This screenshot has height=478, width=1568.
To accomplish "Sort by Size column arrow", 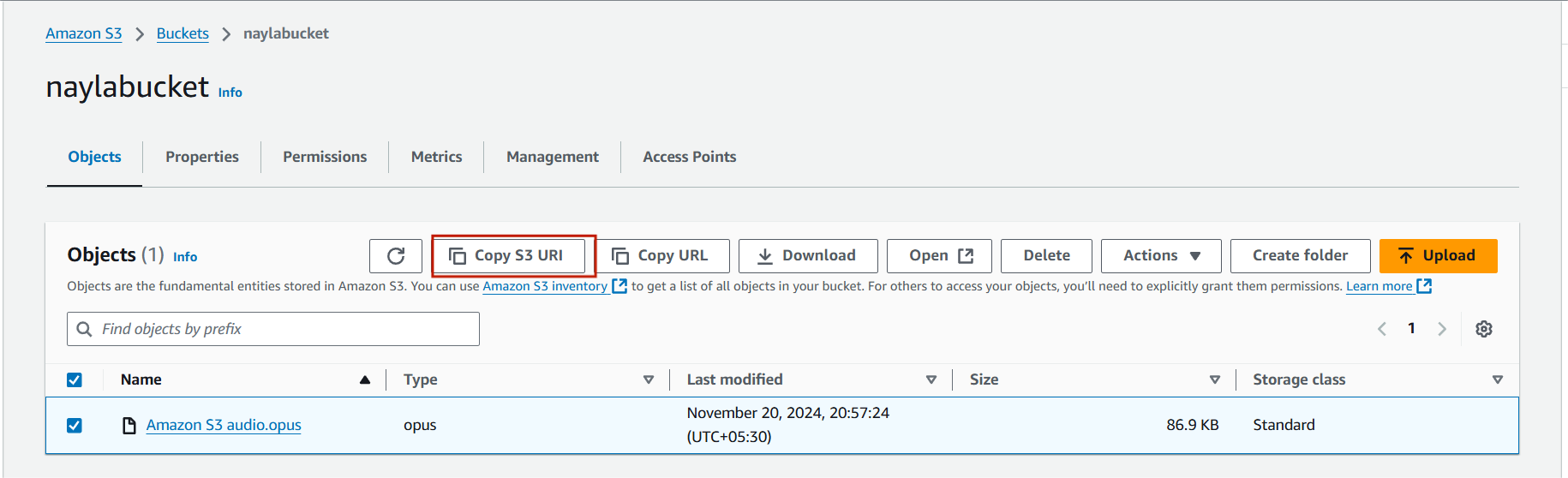I will coord(1215,379).
